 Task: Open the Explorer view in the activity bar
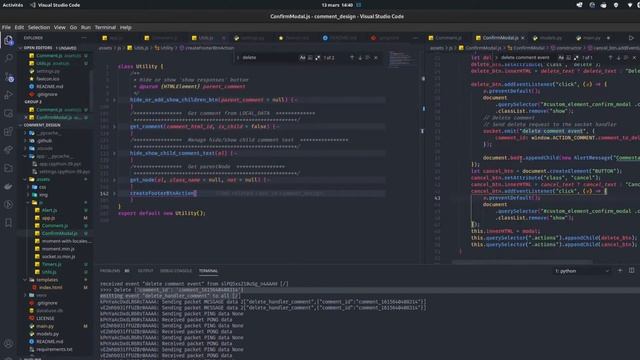(x=9, y=40)
